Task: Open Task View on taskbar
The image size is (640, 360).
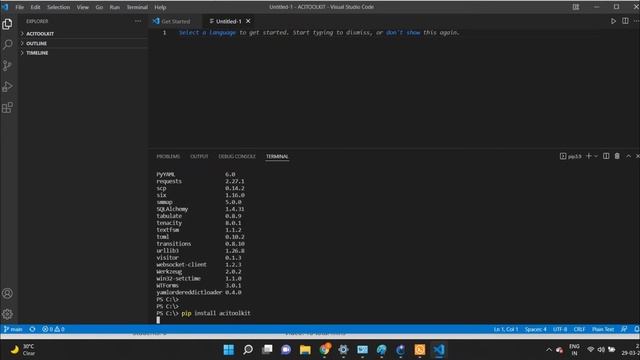Action: 267,350
